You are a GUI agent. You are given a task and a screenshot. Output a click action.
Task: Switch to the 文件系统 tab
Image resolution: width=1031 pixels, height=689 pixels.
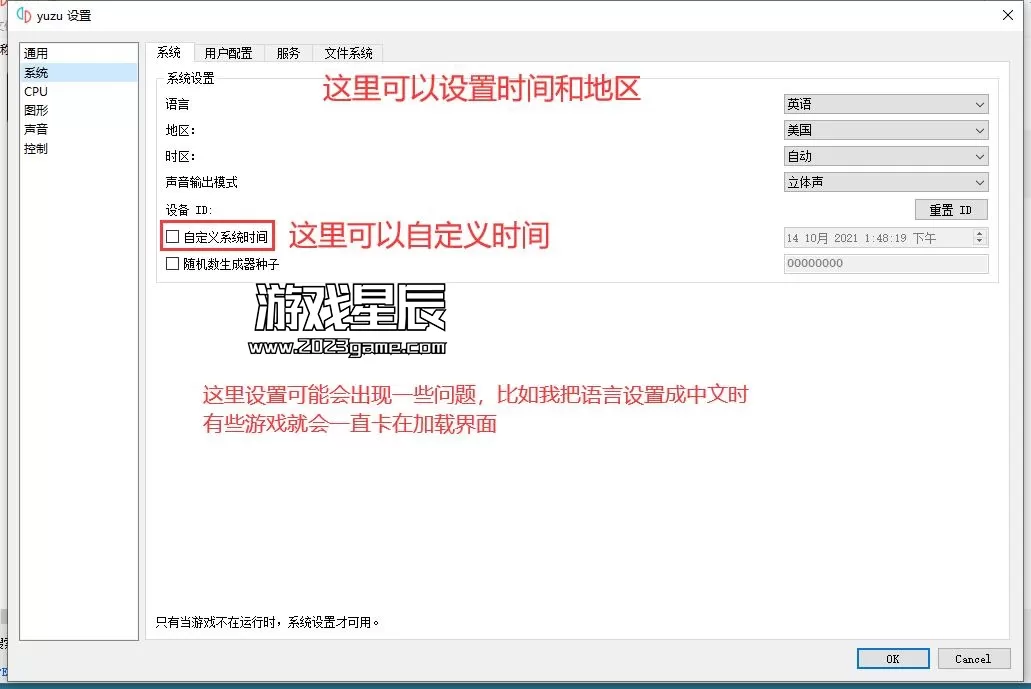pyautogui.click(x=348, y=53)
